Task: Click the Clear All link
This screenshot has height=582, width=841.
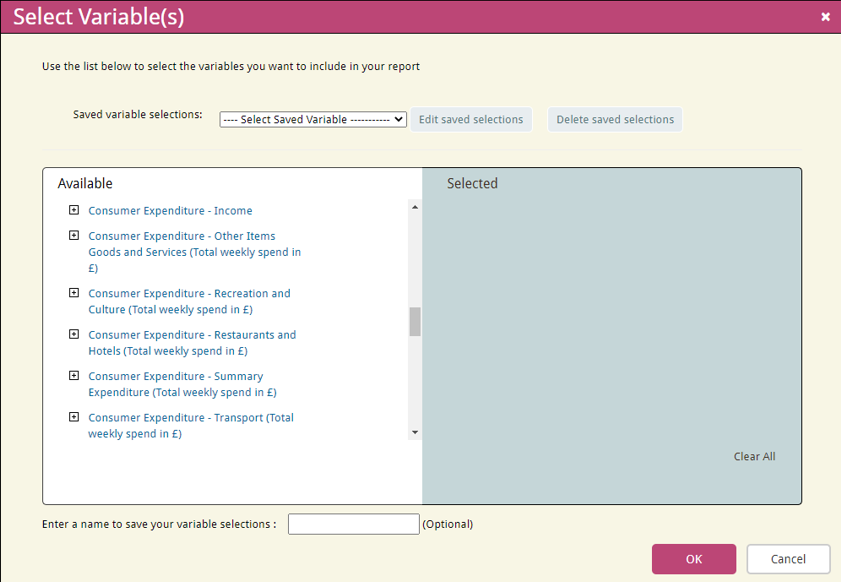Action: tap(754, 456)
